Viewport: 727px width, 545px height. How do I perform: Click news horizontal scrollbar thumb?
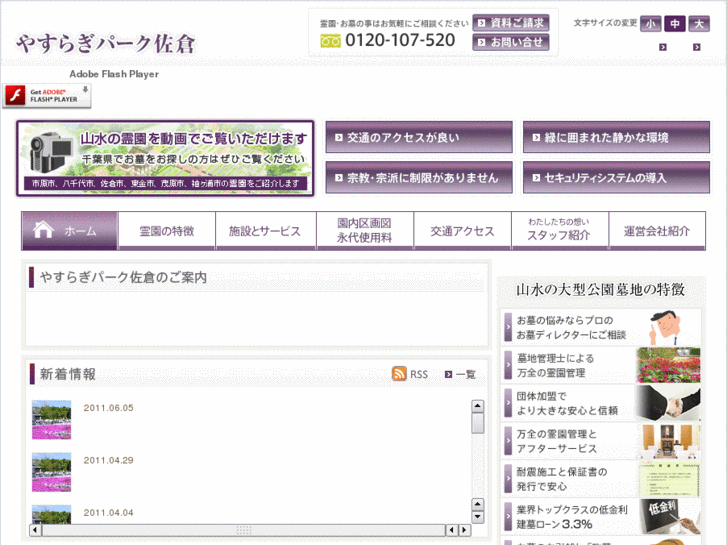[x=244, y=530]
